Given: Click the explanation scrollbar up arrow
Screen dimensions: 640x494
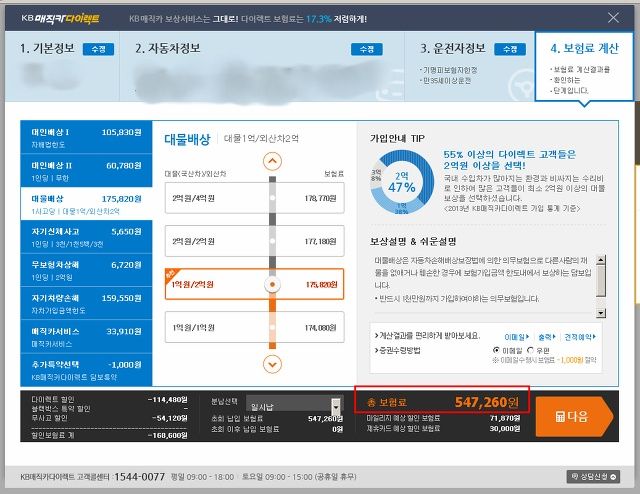Looking at the screenshot, I should pyautogui.click(x=601, y=260).
